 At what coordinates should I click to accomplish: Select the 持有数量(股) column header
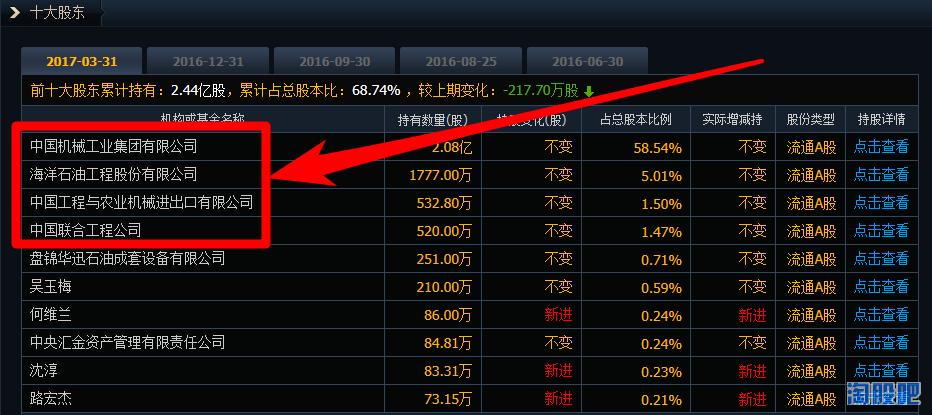click(433, 120)
